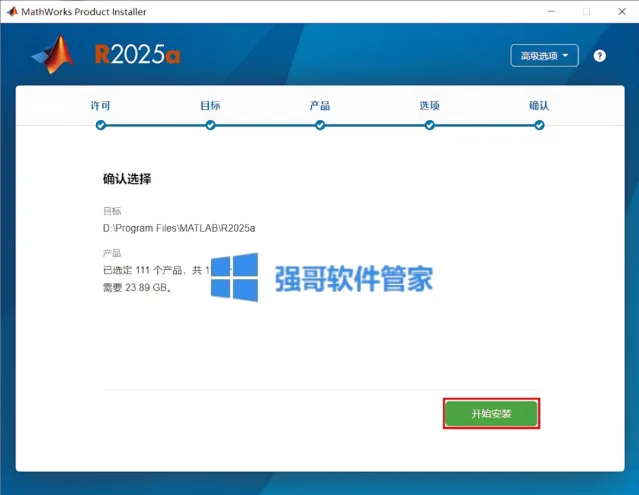Go to the 选项 step label
The width and height of the screenshot is (639, 495).
(430, 106)
